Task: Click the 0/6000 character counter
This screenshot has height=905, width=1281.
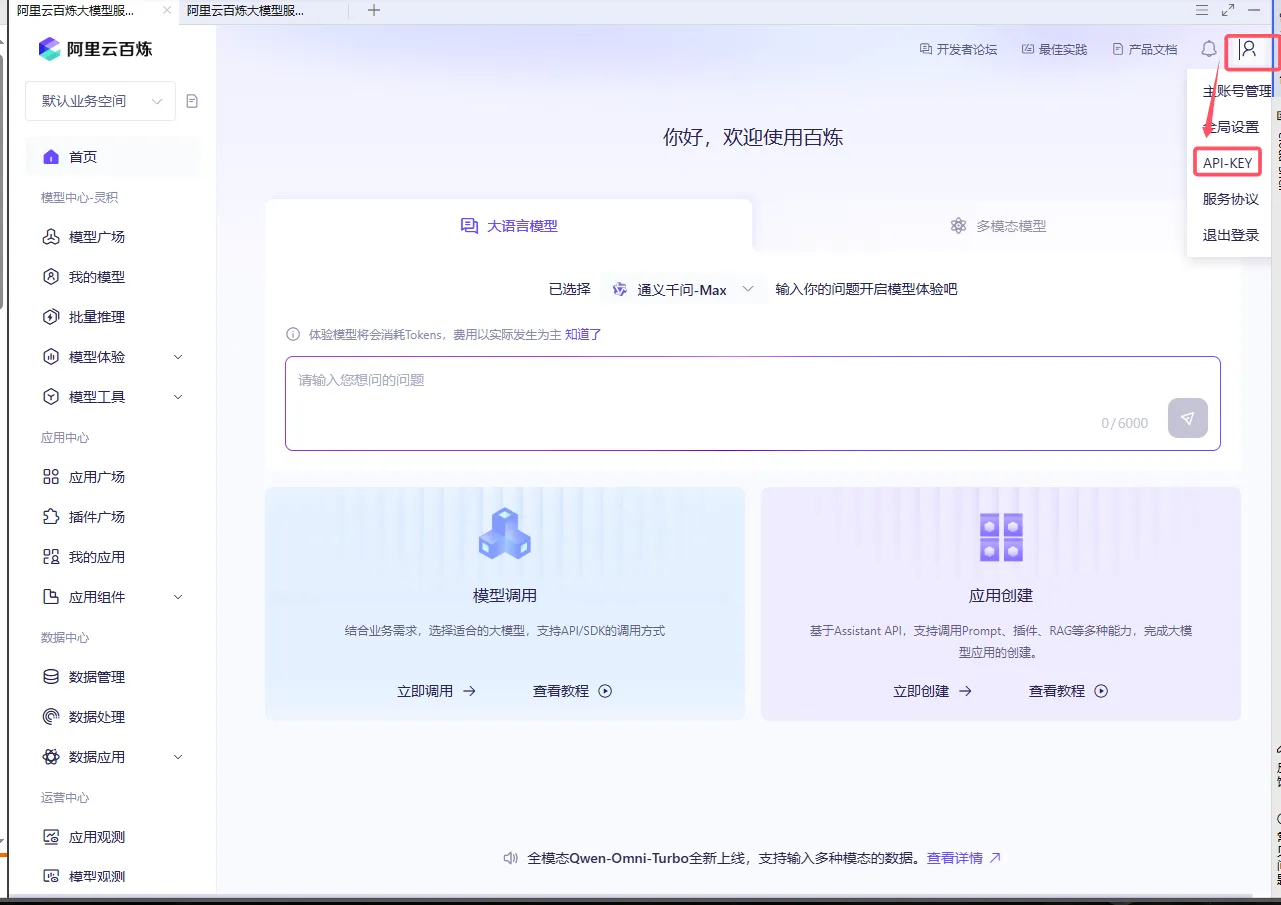Action: (x=1125, y=423)
